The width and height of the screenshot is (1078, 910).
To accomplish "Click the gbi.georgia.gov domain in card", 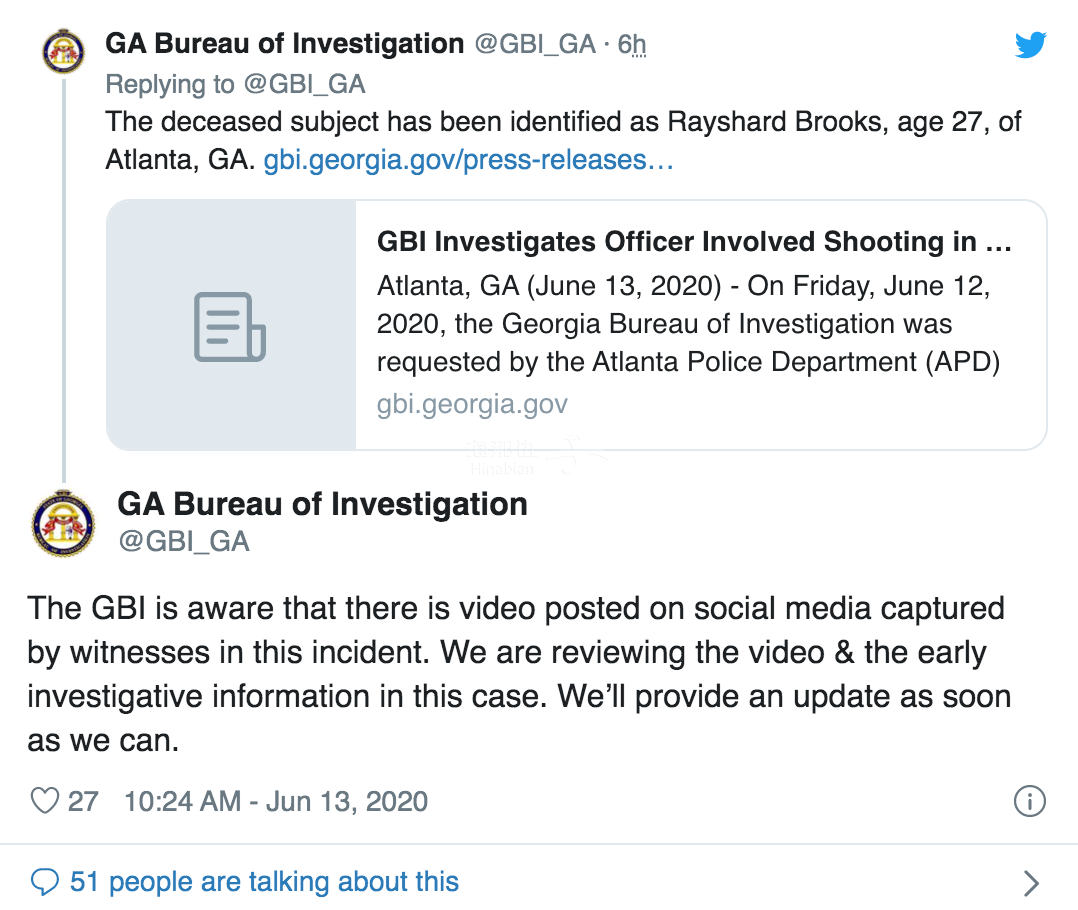I will (472, 404).
